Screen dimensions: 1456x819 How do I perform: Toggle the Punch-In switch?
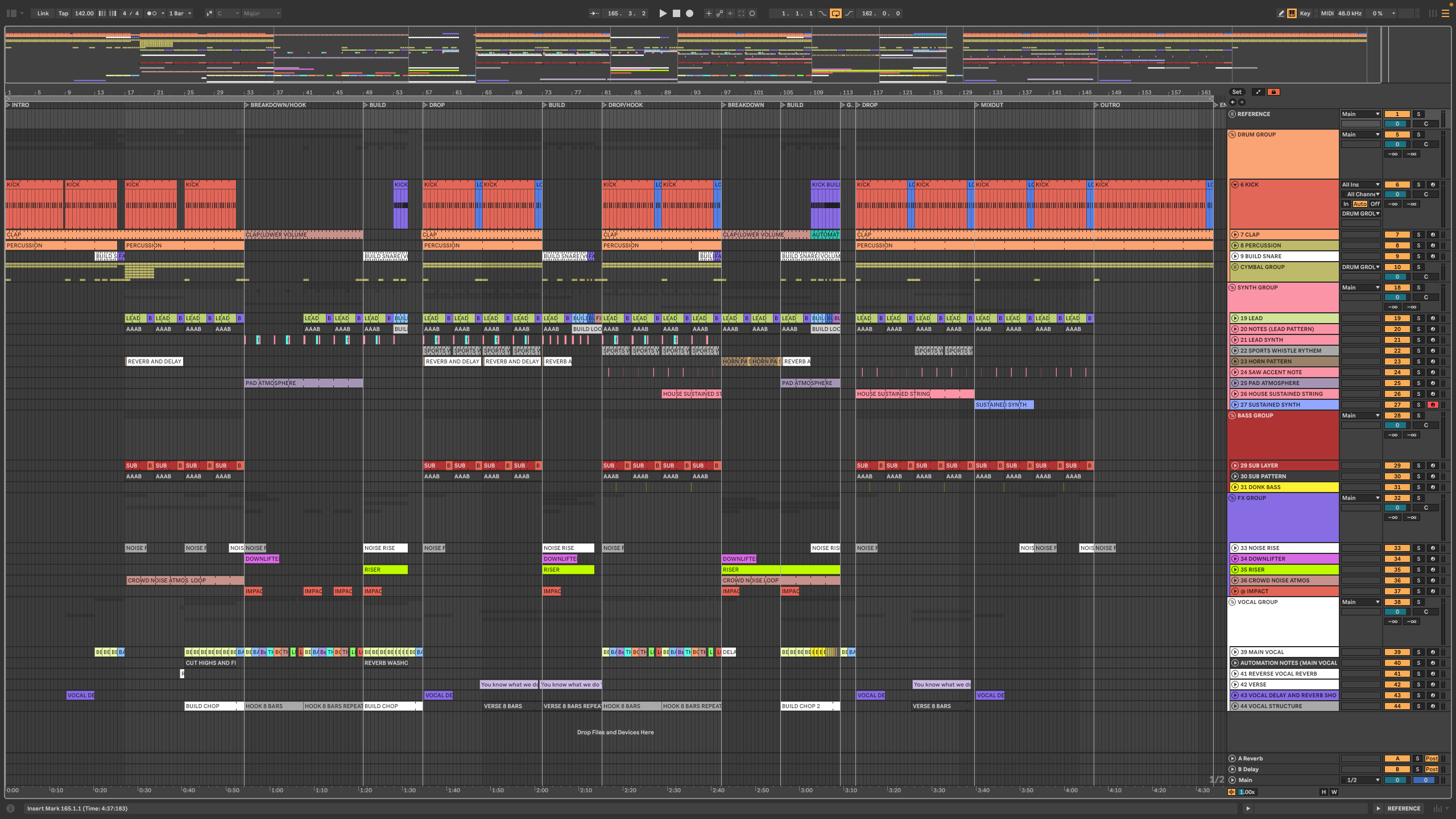click(822, 13)
